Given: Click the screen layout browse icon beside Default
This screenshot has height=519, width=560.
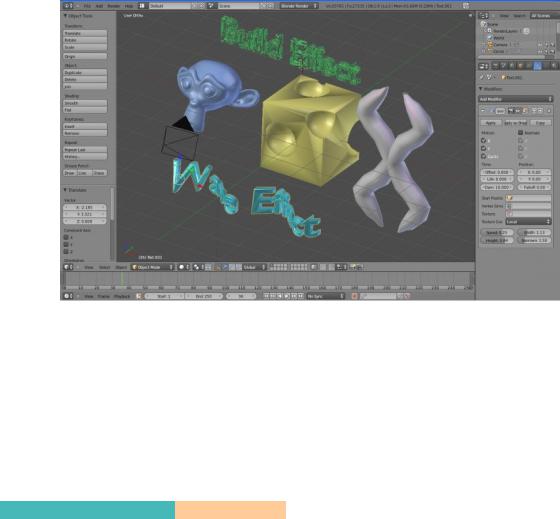Looking at the screenshot, I should [142, 6].
